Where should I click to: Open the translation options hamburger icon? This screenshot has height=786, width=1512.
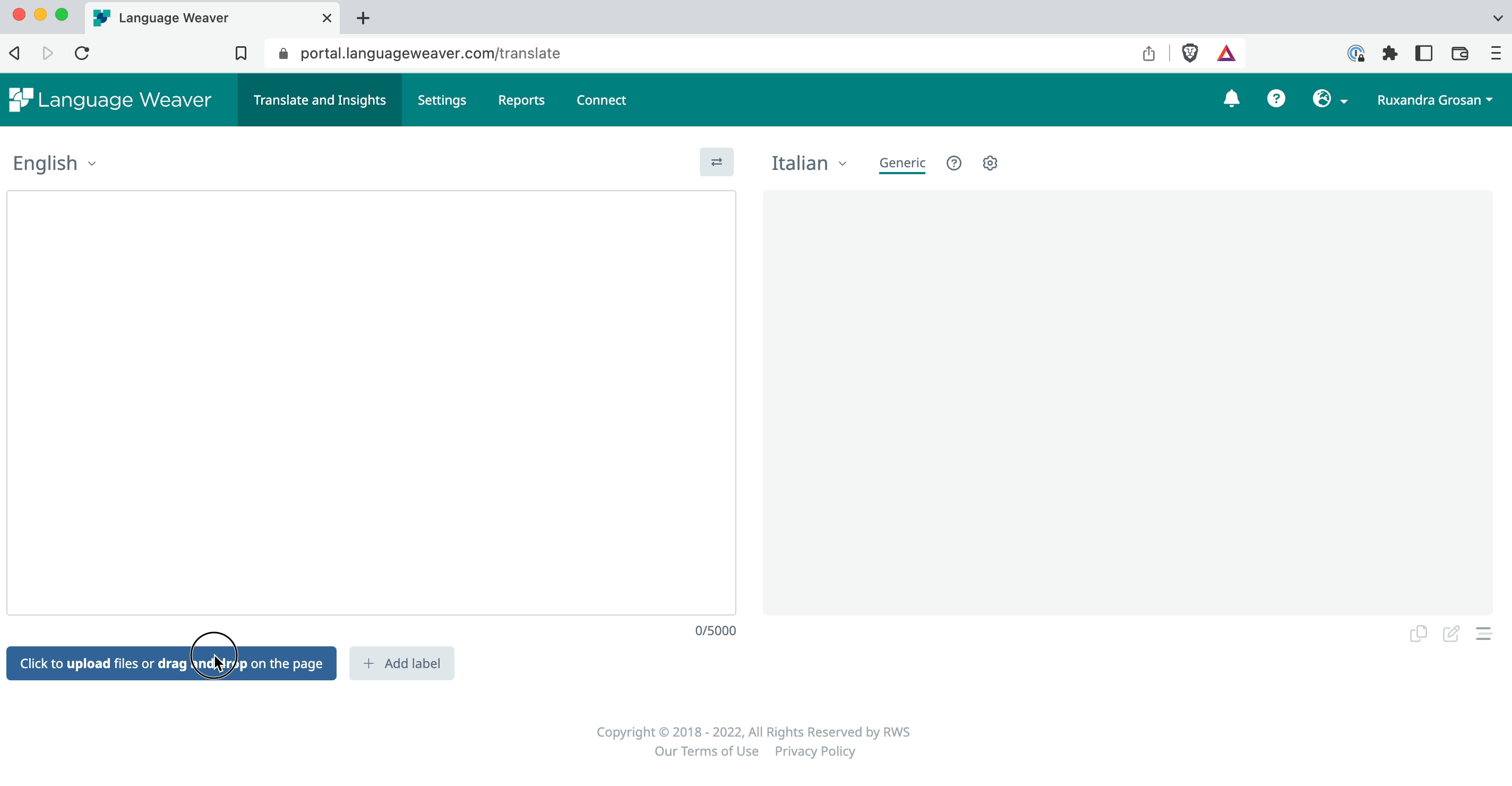pos(1484,634)
